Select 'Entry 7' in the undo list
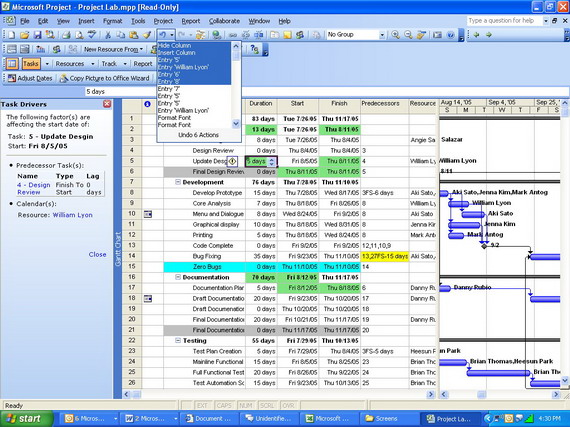The height and width of the screenshot is (427, 570). click(194, 89)
